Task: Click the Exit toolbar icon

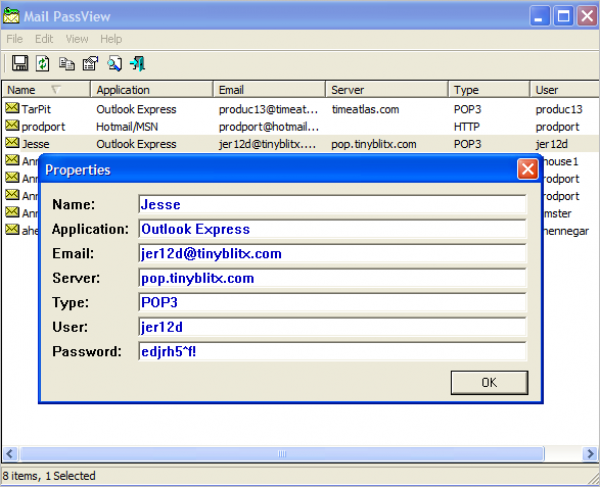Action: point(137,64)
